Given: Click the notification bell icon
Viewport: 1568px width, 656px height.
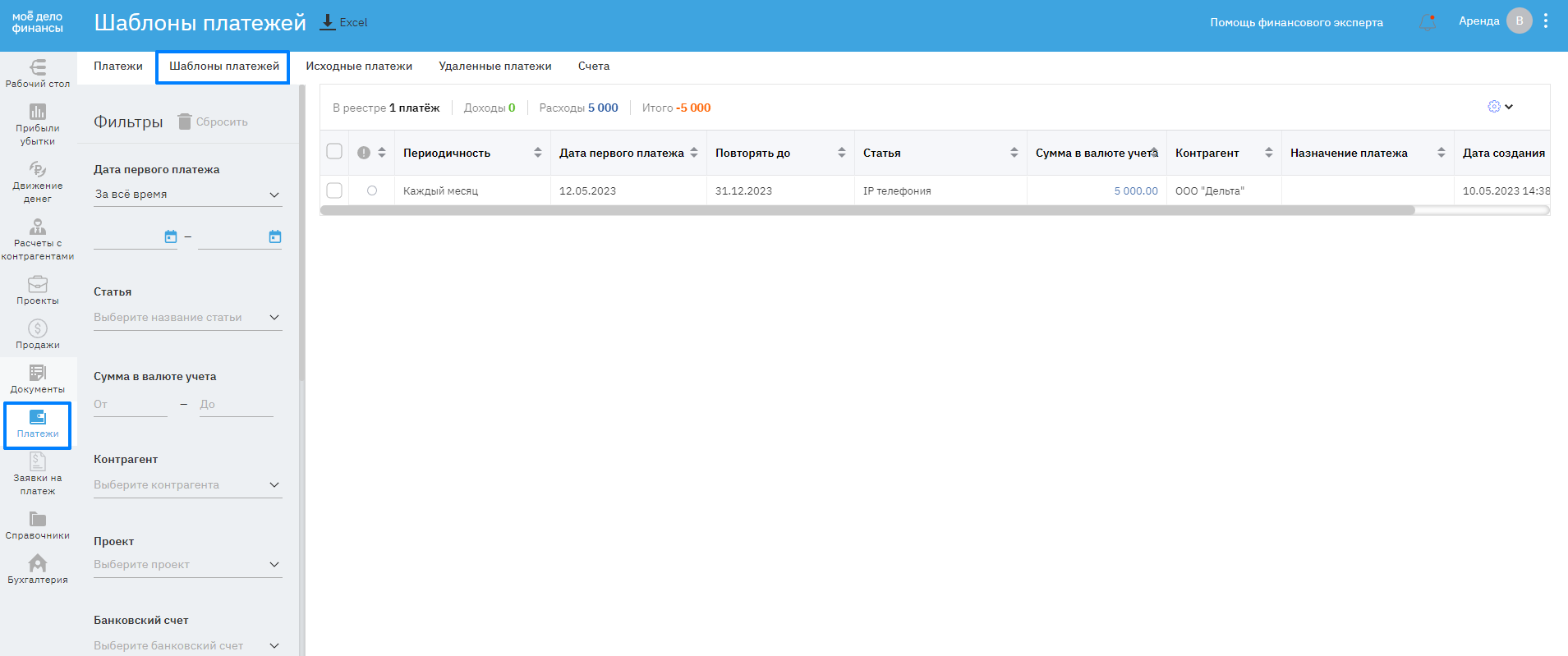Looking at the screenshot, I should [x=1428, y=22].
